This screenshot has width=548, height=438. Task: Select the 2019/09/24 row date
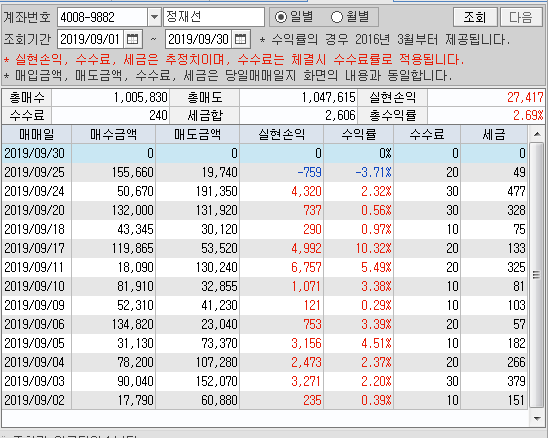tap(35, 191)
